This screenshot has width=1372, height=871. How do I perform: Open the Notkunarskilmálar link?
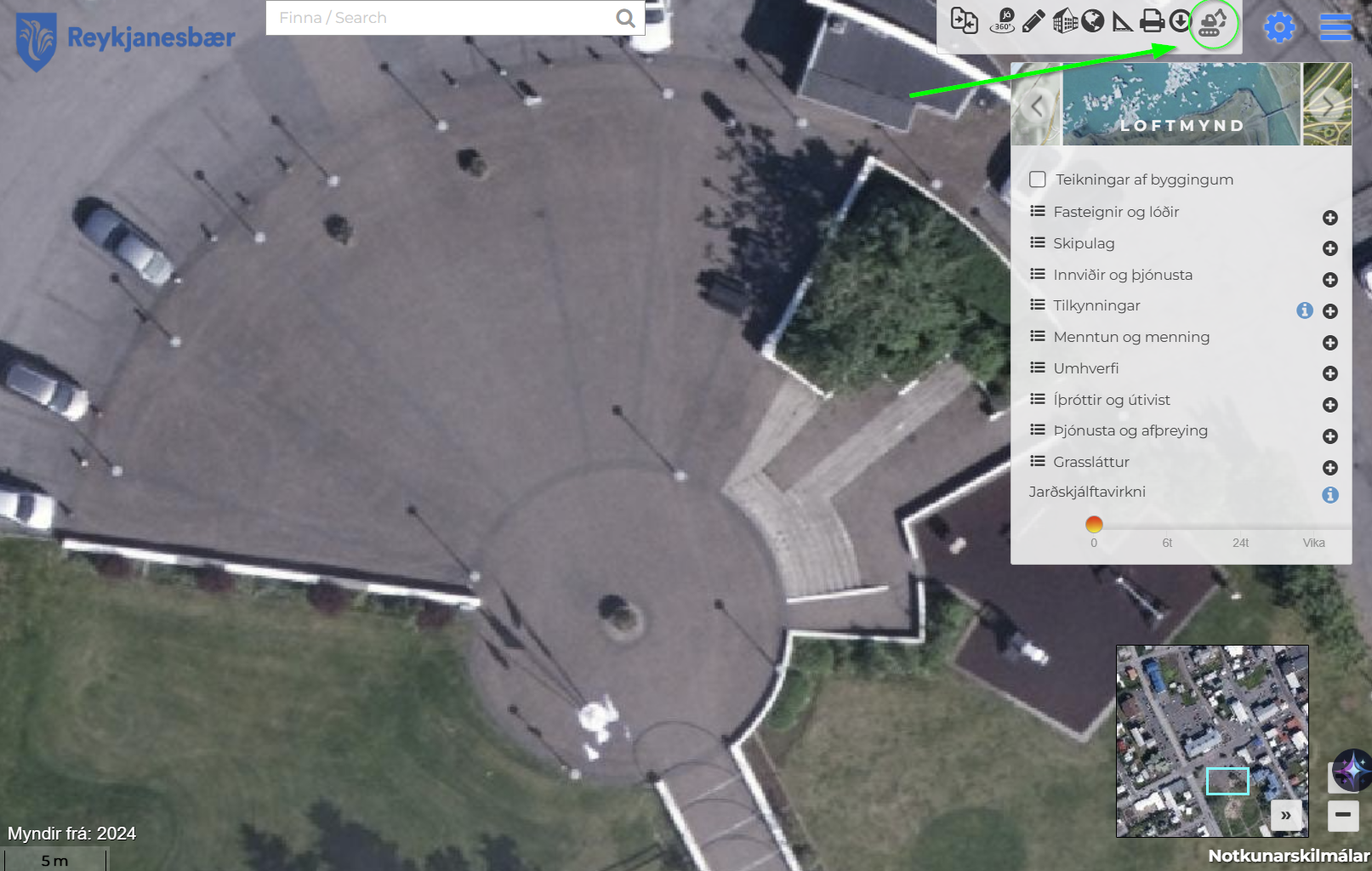click(1289, 856)
